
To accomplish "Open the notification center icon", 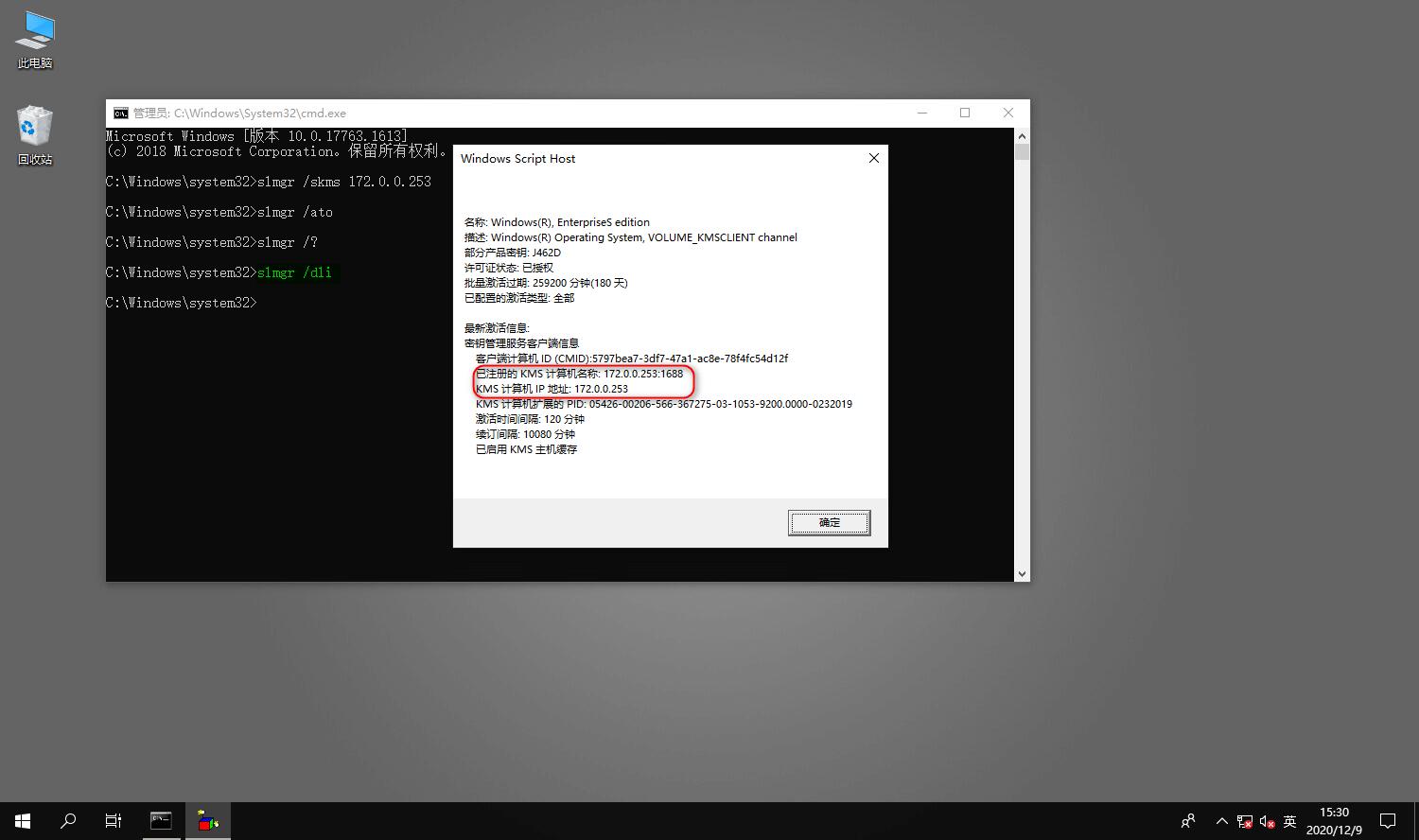I will (x=1388, y=821).
